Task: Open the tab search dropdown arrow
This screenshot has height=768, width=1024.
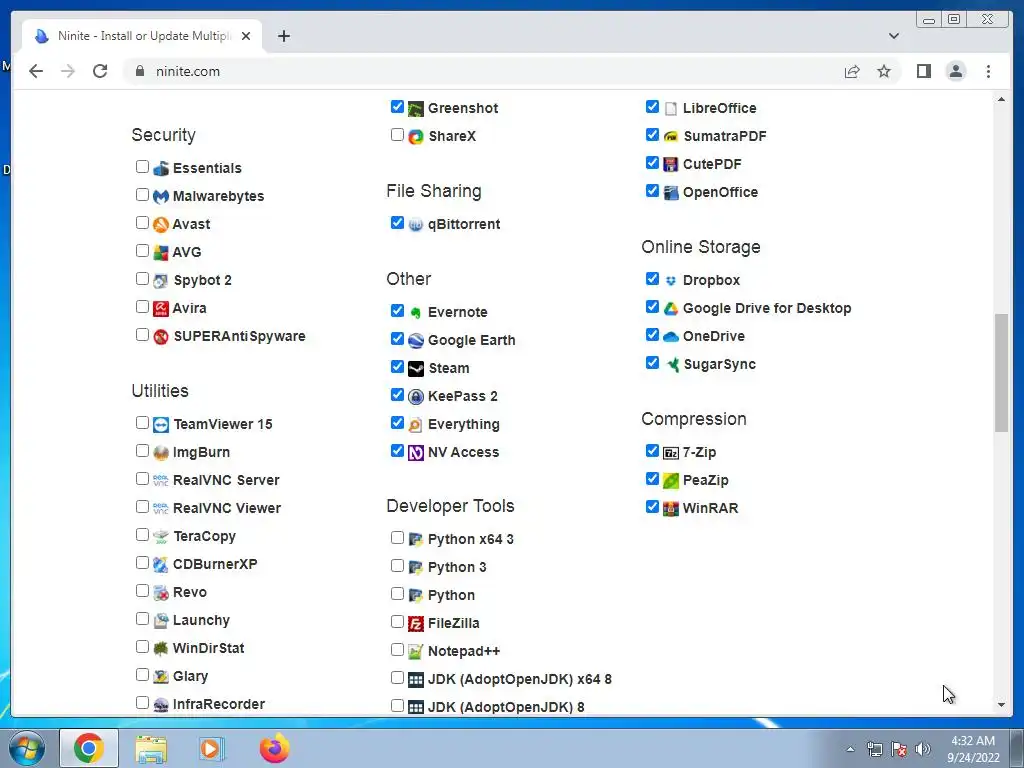Action: point(893,36)
